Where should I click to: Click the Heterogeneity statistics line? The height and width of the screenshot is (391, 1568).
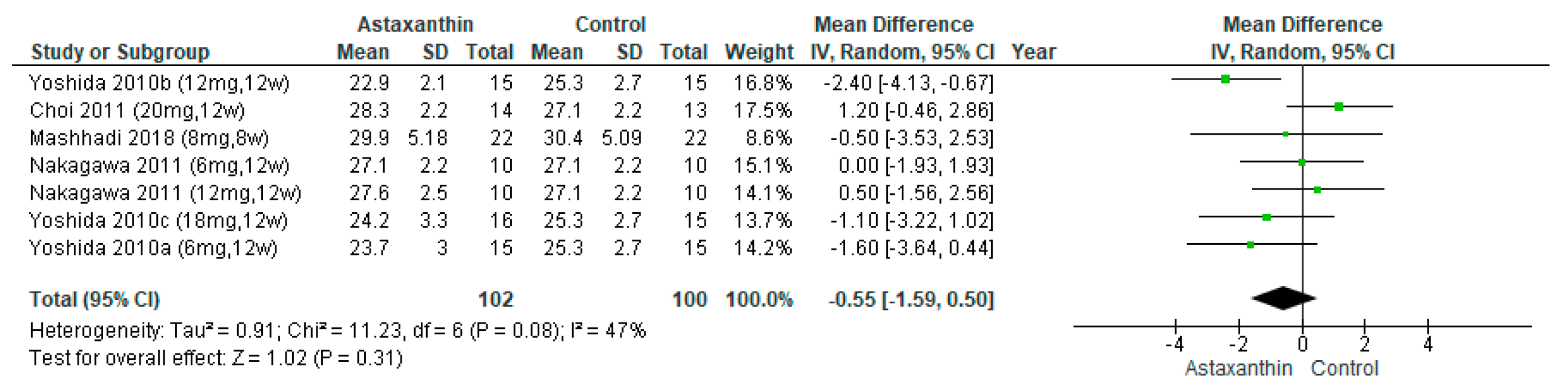[x=337, y=331]
